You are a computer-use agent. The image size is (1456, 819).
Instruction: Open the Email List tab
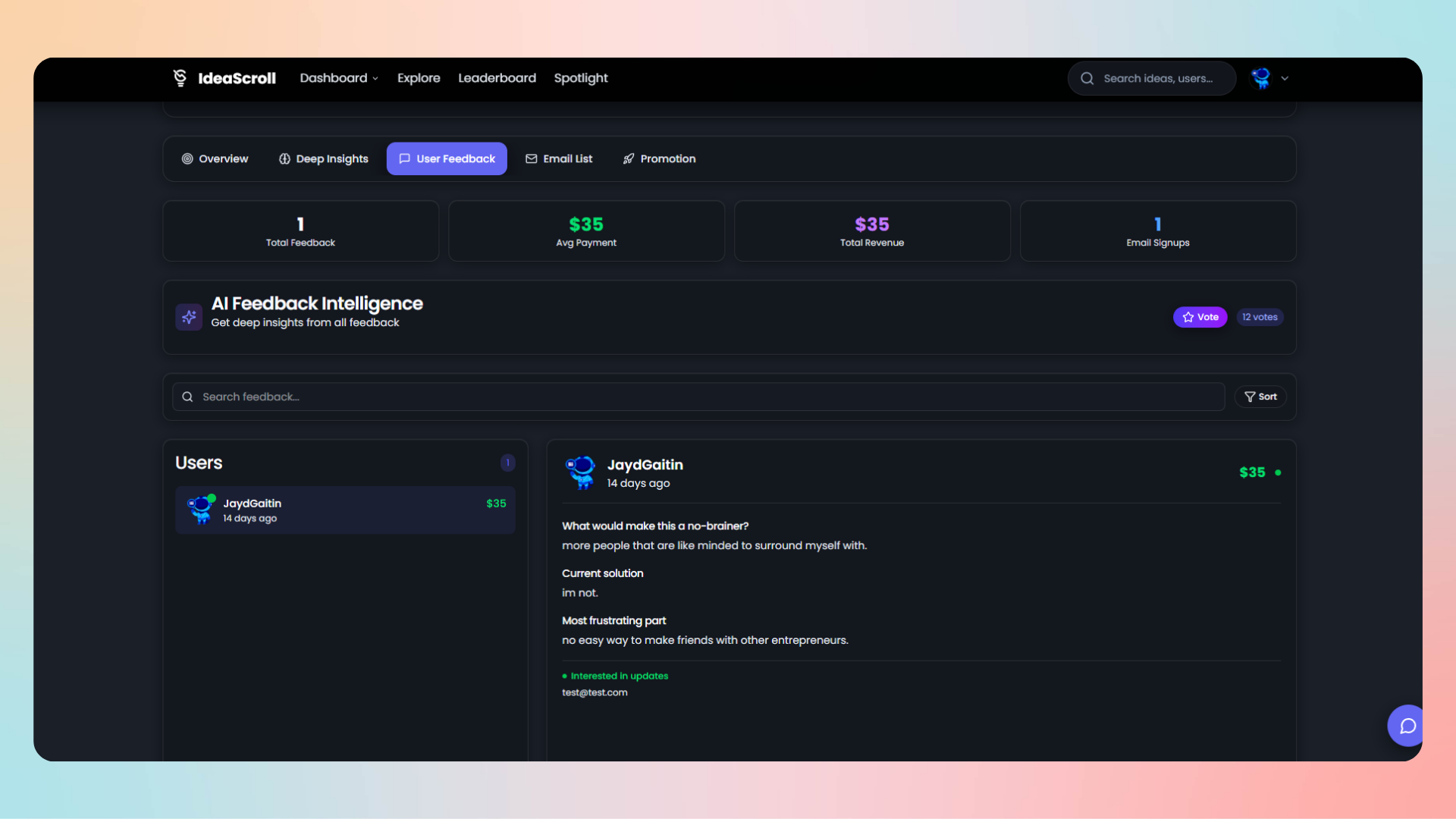(559, 158)
